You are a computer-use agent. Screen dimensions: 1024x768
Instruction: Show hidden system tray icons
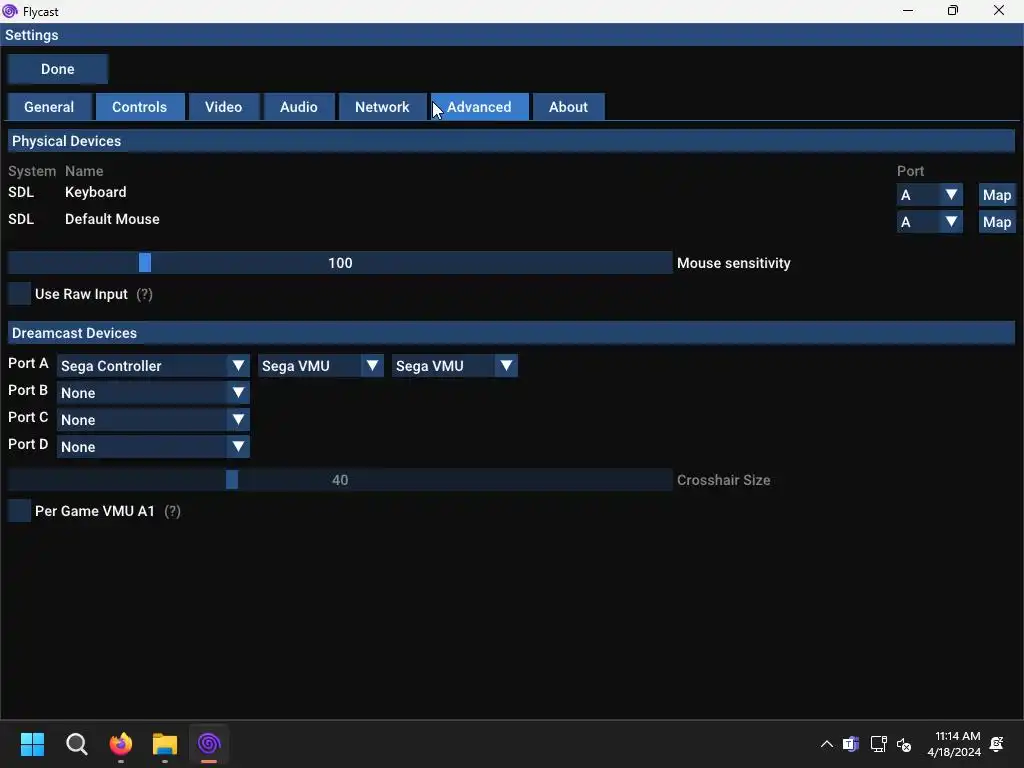(826, 744)
